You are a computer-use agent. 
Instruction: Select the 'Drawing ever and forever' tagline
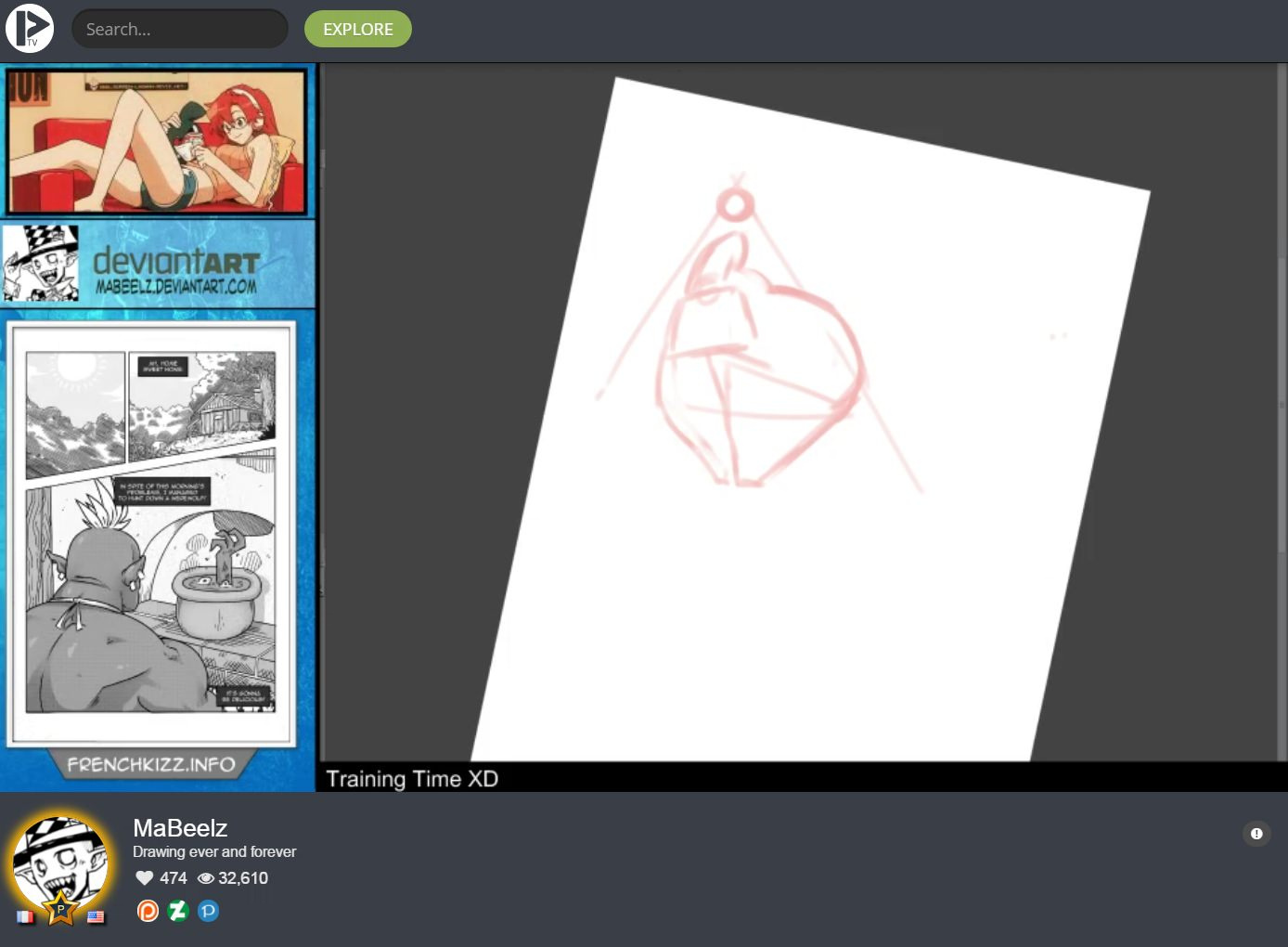click(x=214, y=851)
